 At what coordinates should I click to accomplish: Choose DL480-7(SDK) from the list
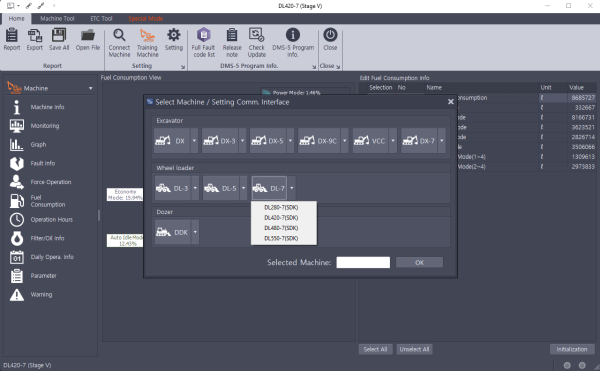coord(281,228)
